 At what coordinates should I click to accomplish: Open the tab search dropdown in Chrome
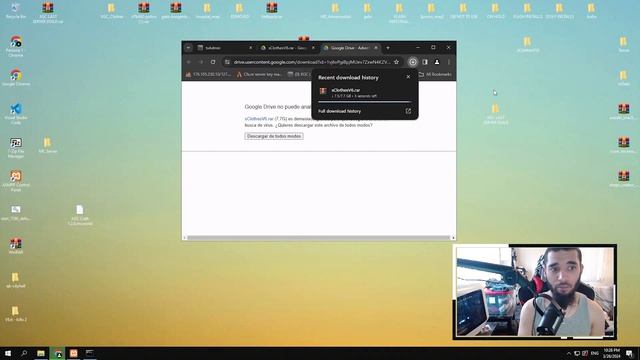189,48
